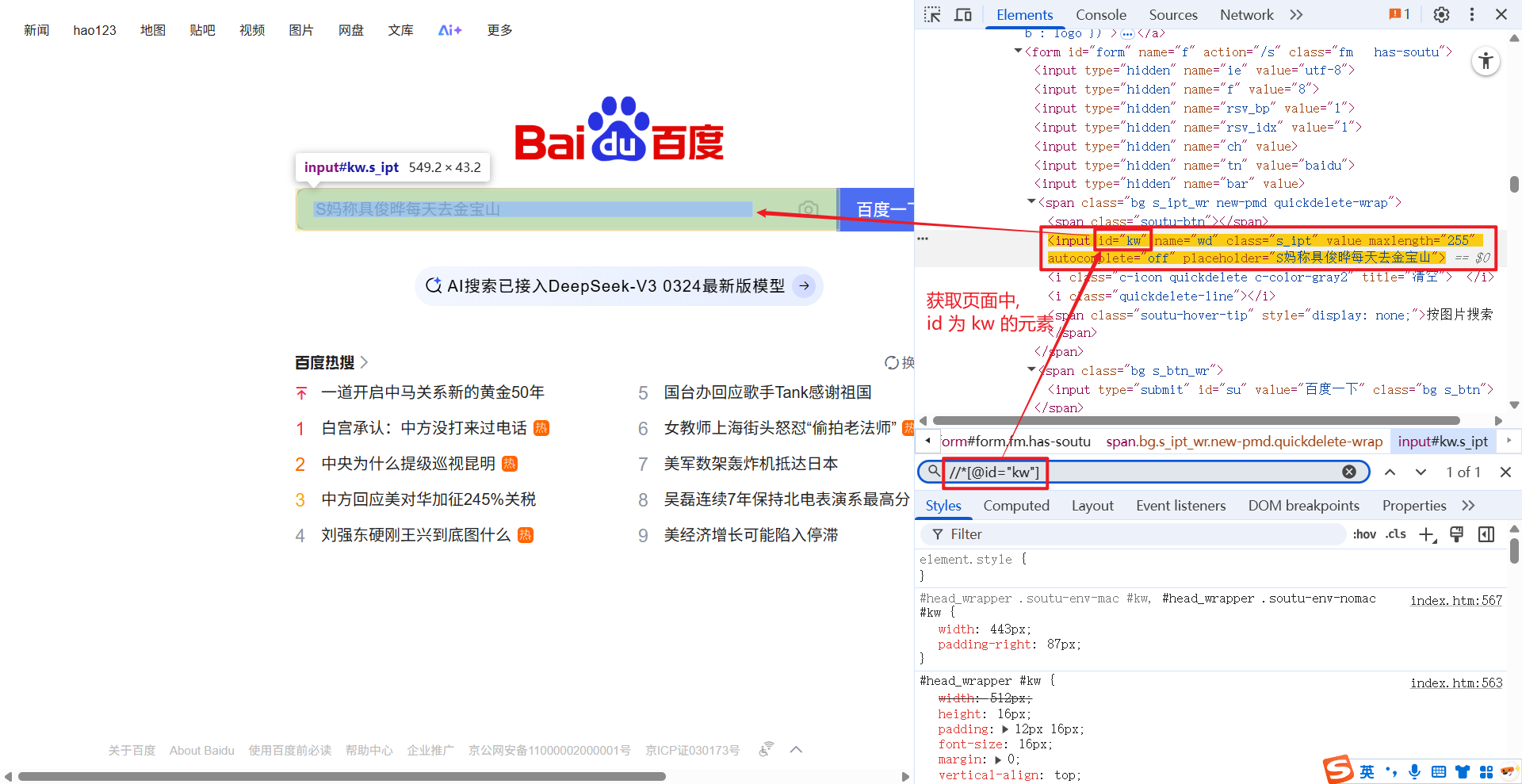Close the DevTools find bar

(x=1505, y=472)
